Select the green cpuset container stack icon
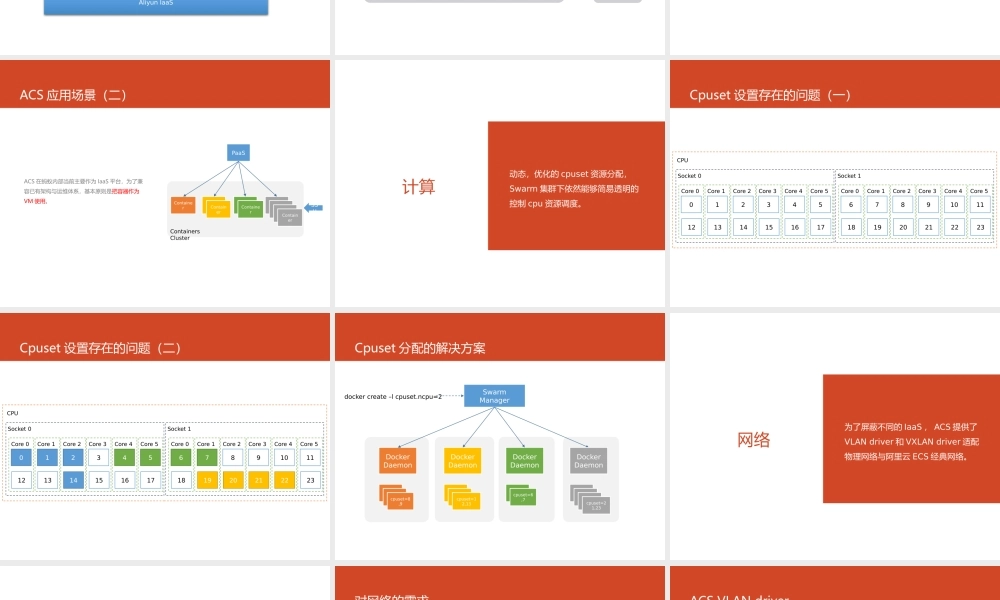 click(x=522, y=493)
